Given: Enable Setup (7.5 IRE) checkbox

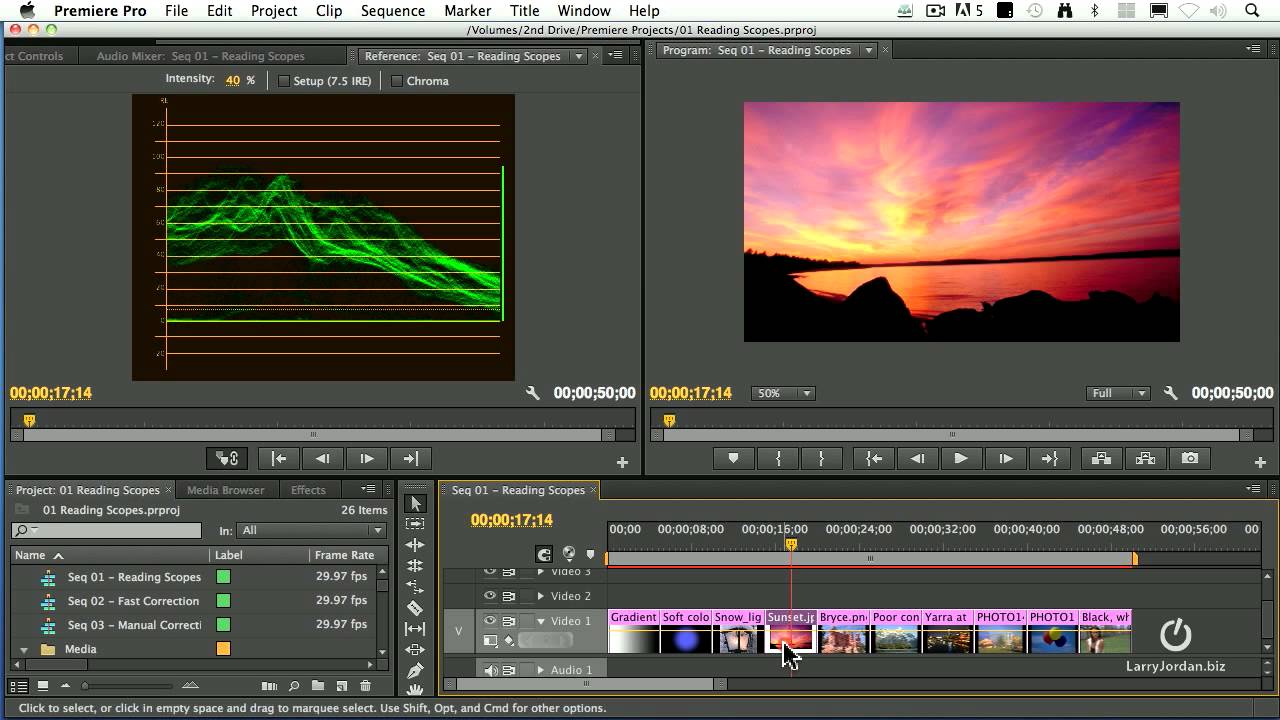Looking at the screenshot, I should [x=283, y=81].
